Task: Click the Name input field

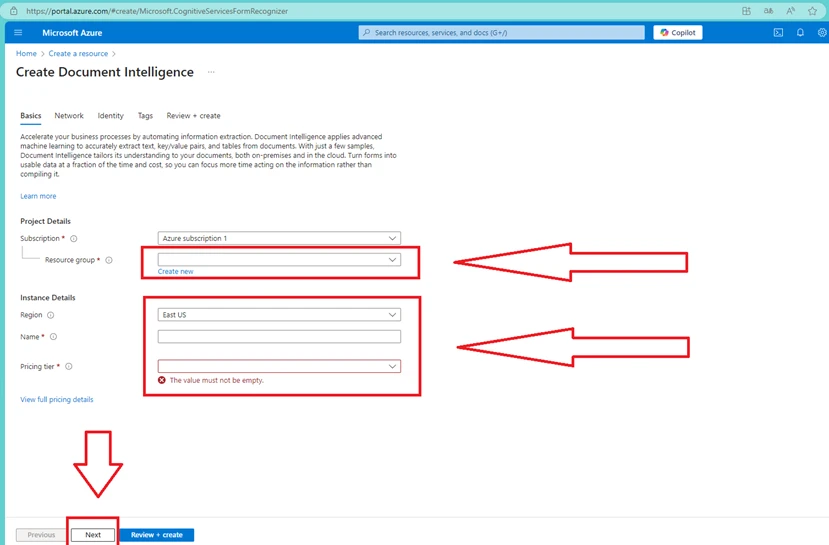Action: click(x=279, y=337)
